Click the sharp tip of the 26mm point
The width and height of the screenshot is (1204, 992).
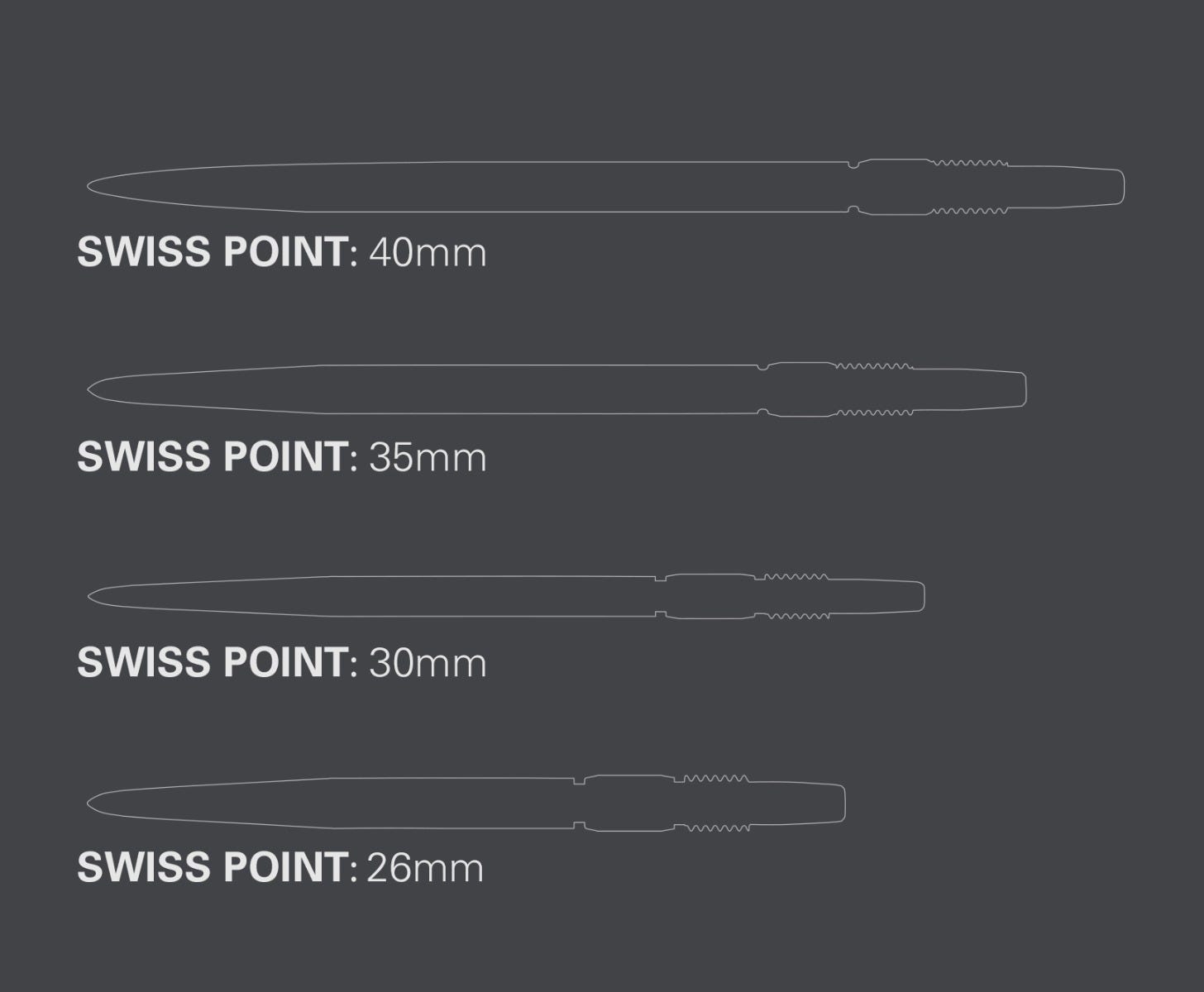[91, 803]
